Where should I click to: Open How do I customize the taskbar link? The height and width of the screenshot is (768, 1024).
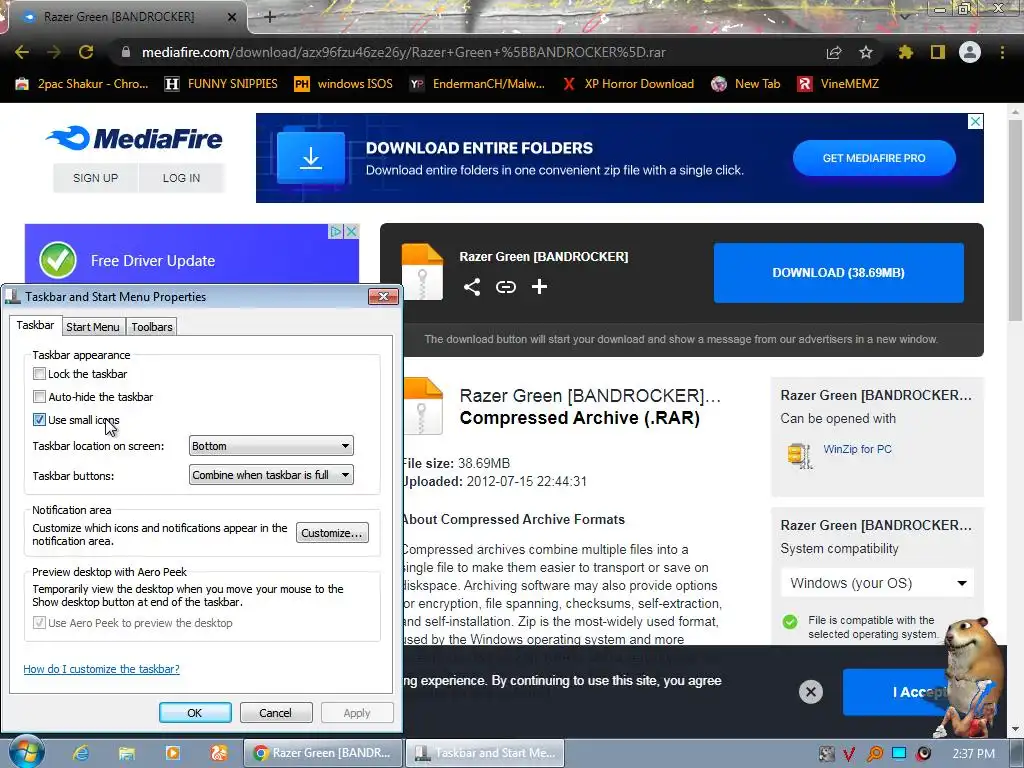tap(101, 669)
